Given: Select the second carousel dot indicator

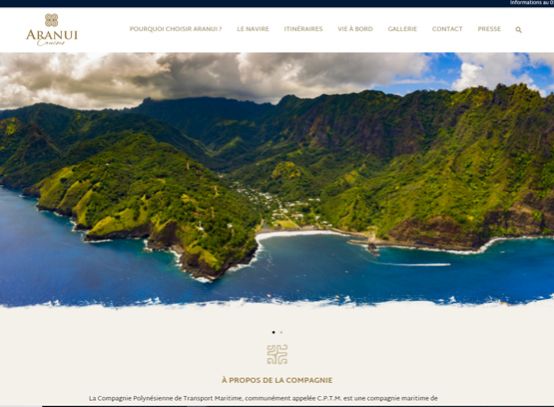Looking at the screenshot, I should coord(281,332).
